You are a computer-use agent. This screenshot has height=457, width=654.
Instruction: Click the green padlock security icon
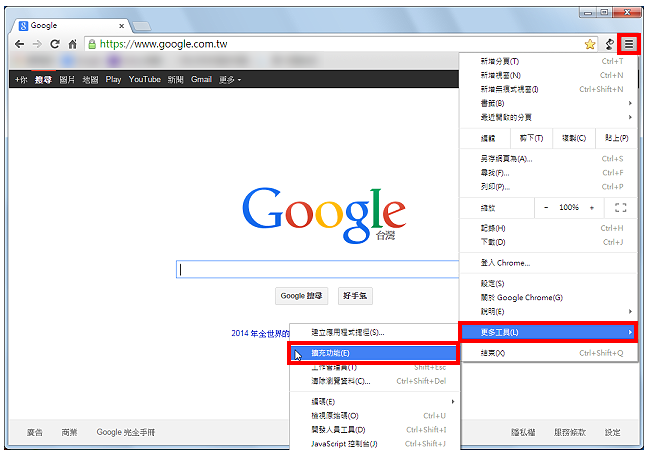92,44
